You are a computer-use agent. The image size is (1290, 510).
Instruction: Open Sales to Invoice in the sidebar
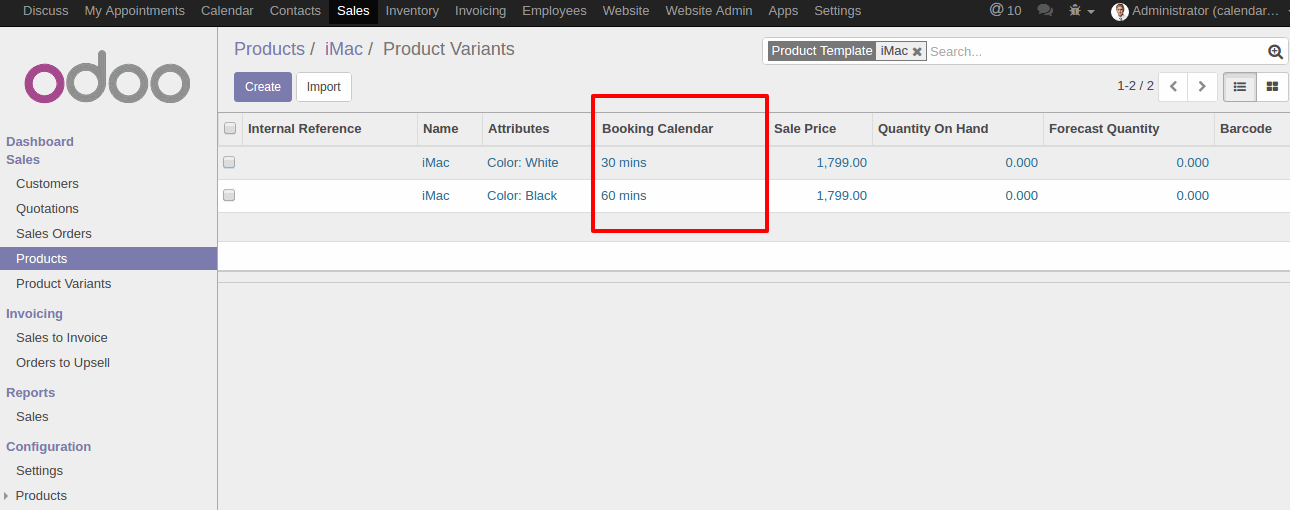tap(62, 338)
